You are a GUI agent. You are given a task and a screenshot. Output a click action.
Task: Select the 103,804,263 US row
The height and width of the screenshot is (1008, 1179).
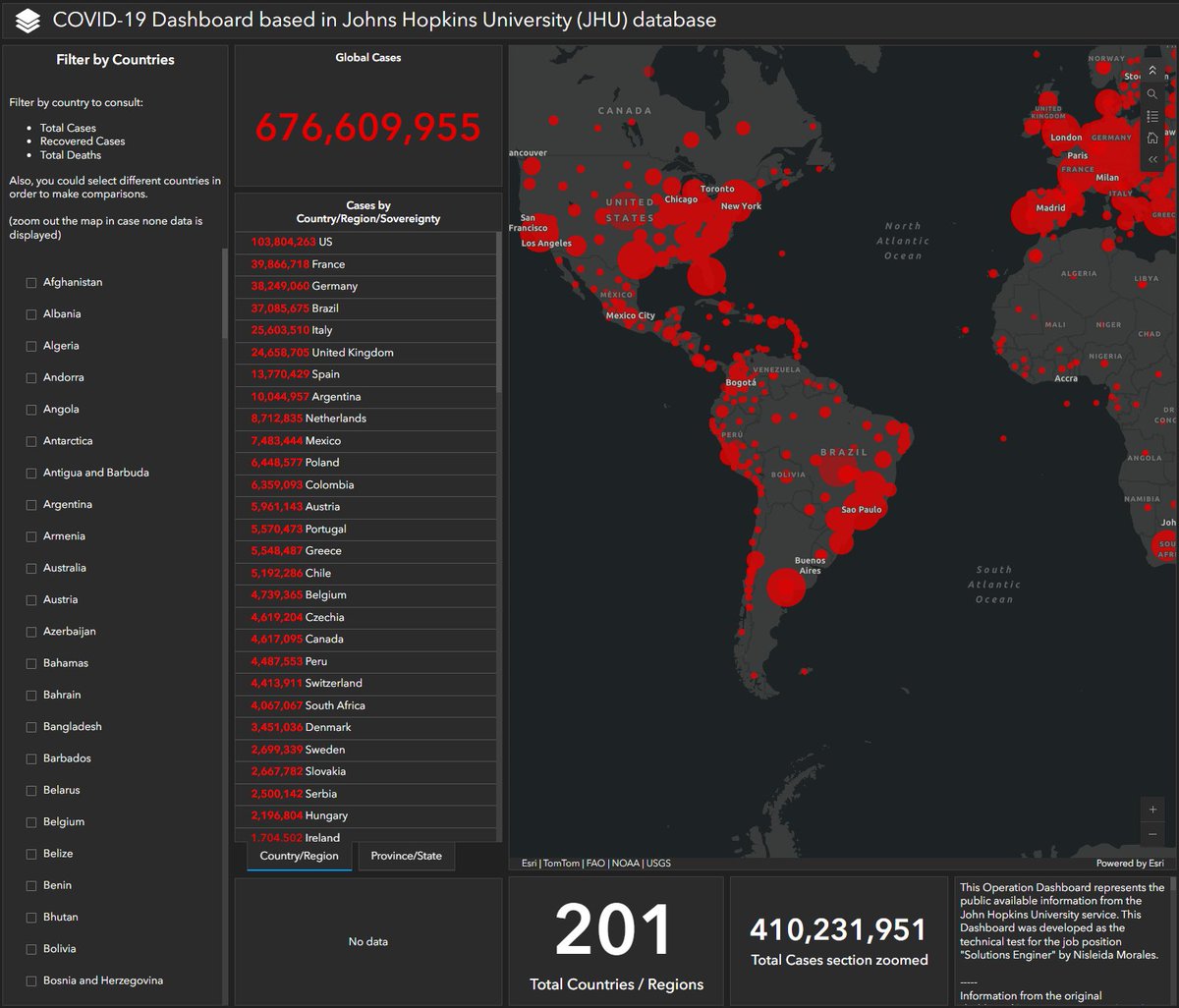point(365,242)
